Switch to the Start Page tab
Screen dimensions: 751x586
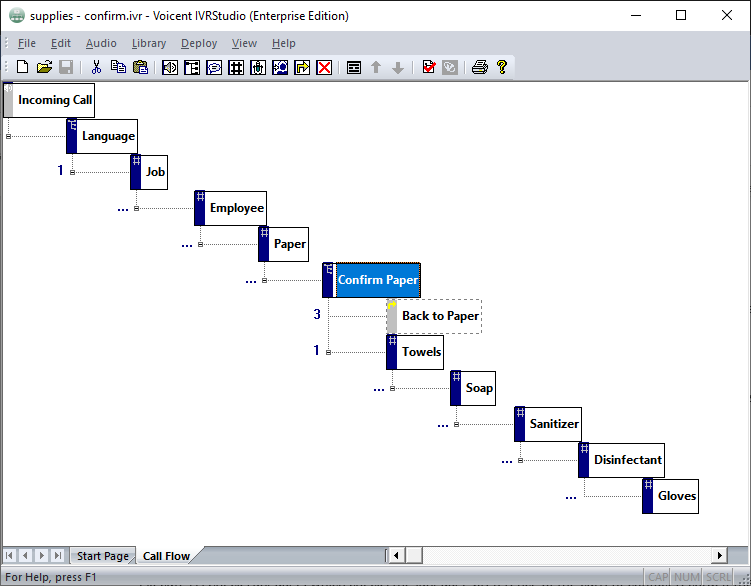102,556
